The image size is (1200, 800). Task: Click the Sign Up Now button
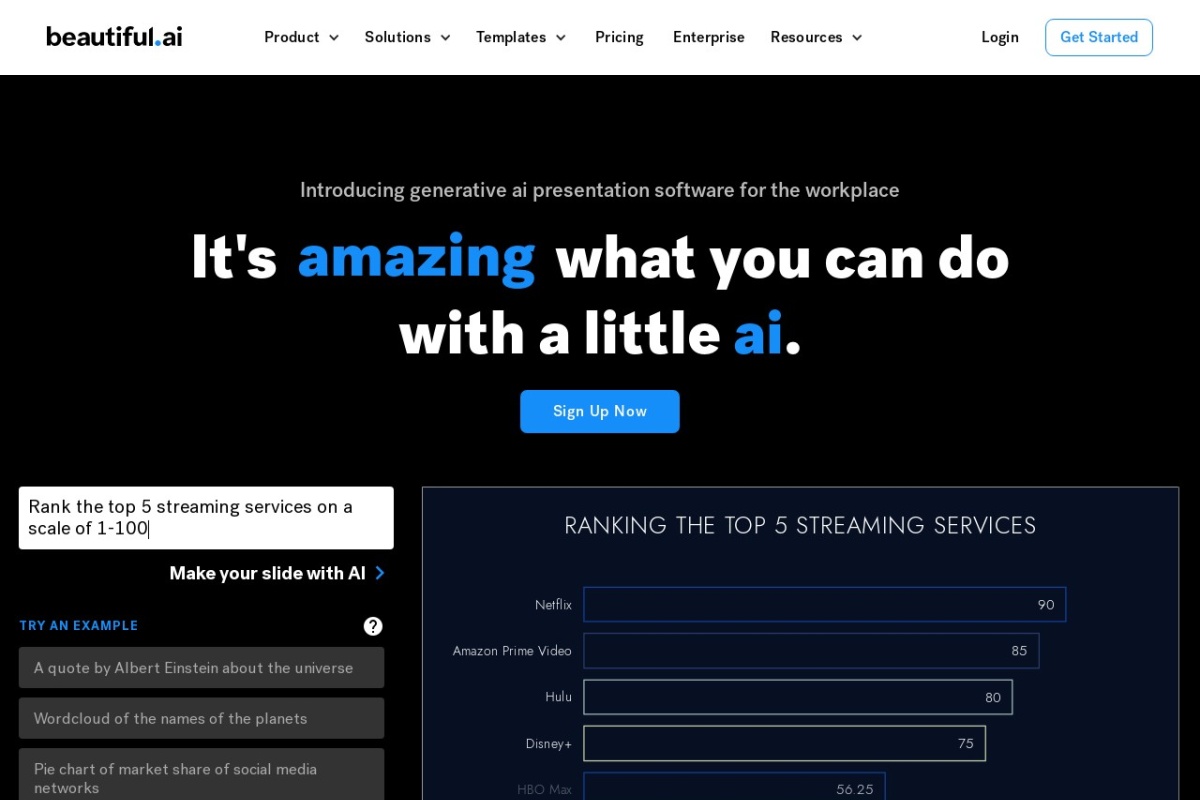(x=599, y=411)
